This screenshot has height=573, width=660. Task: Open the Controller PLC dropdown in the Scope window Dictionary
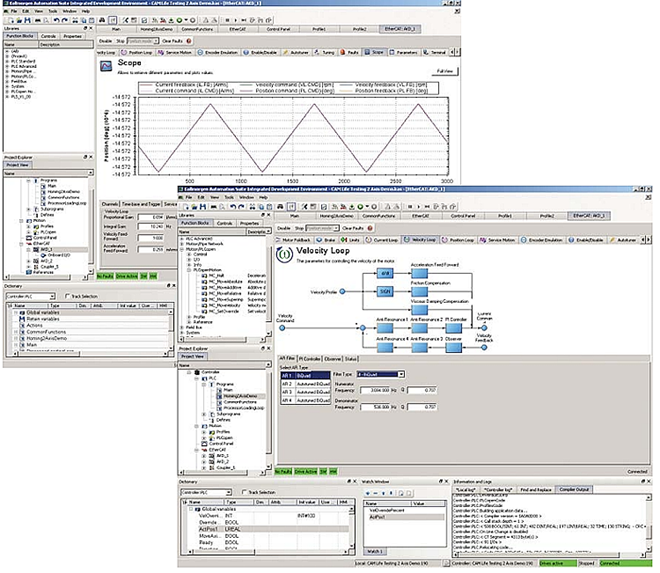[52, 296]
